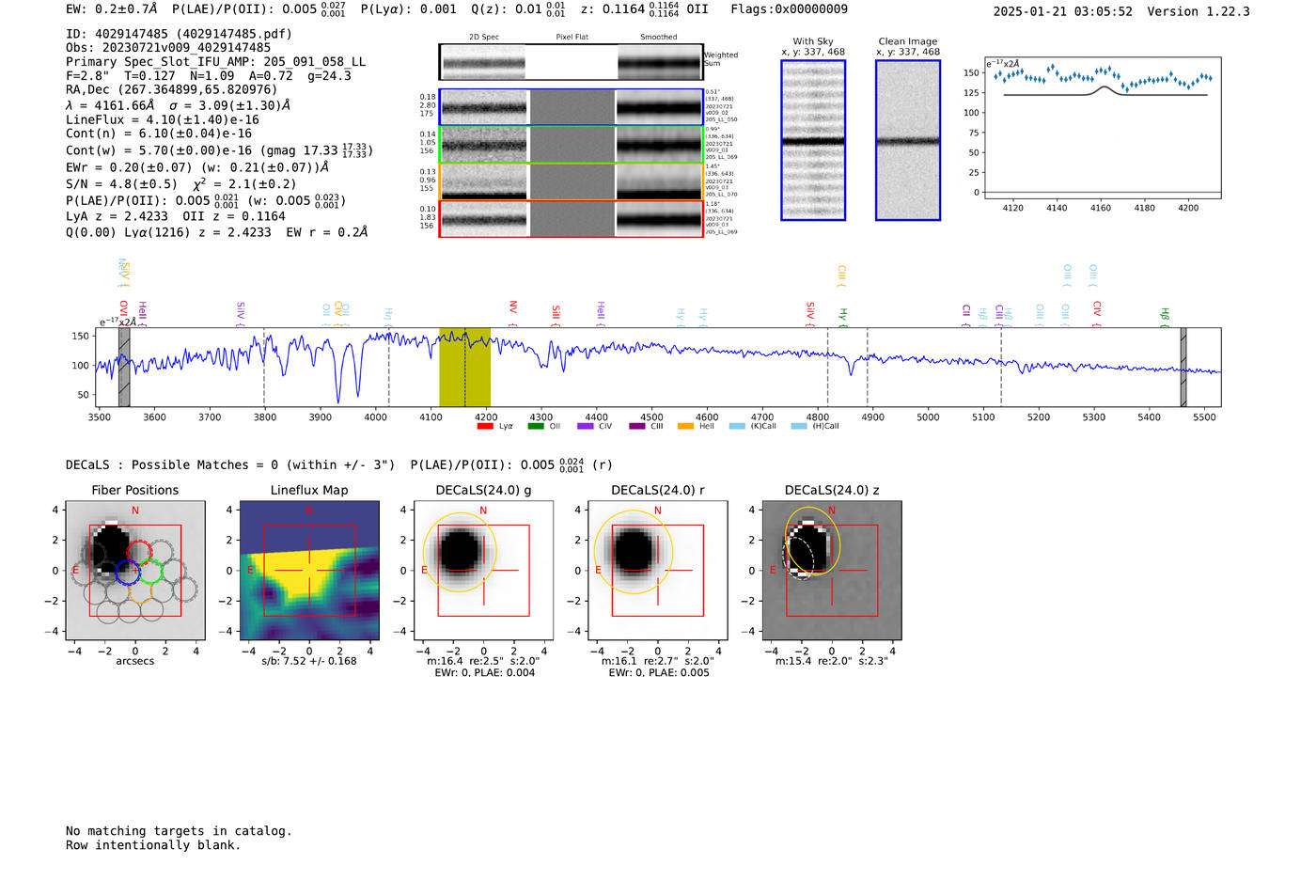Click the red OVI line marker label

(123, 312)
